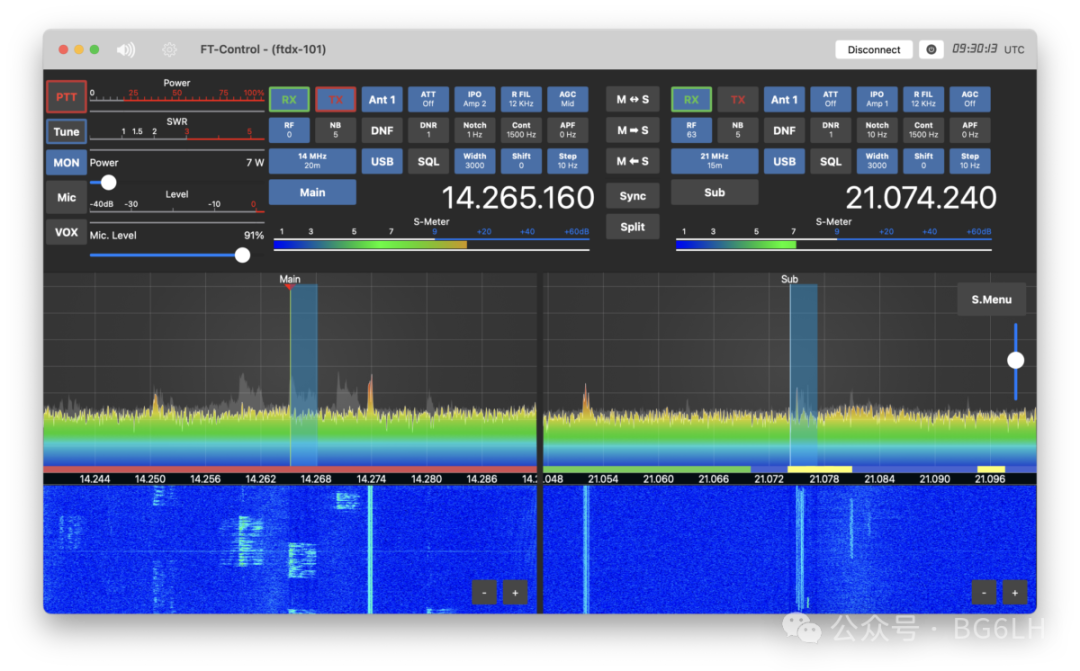This screenshot has width=1080, height=671.
Task: Toggle the VOX button
Action: point(66,232)
